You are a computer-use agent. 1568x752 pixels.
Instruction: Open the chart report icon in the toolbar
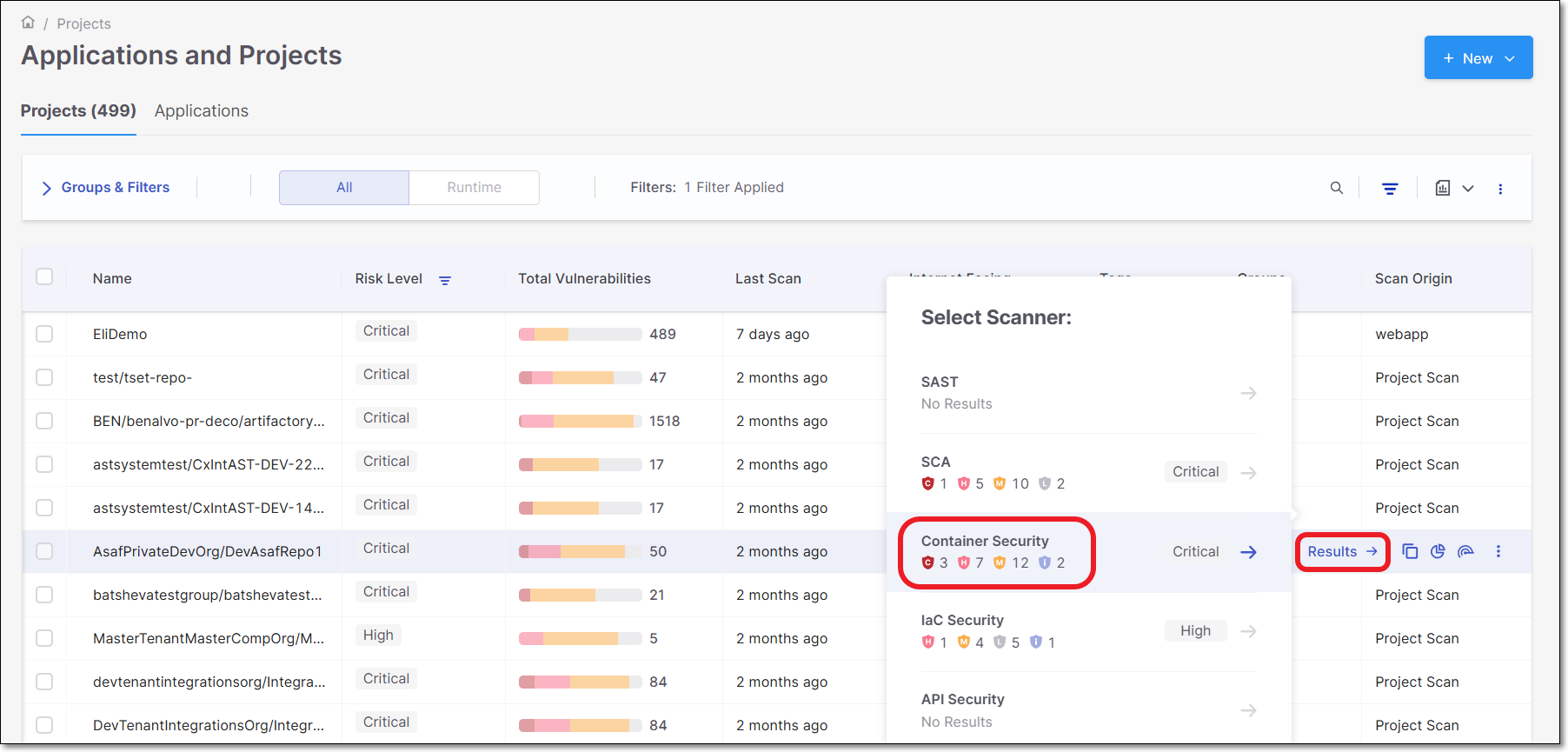[1443, 188]
